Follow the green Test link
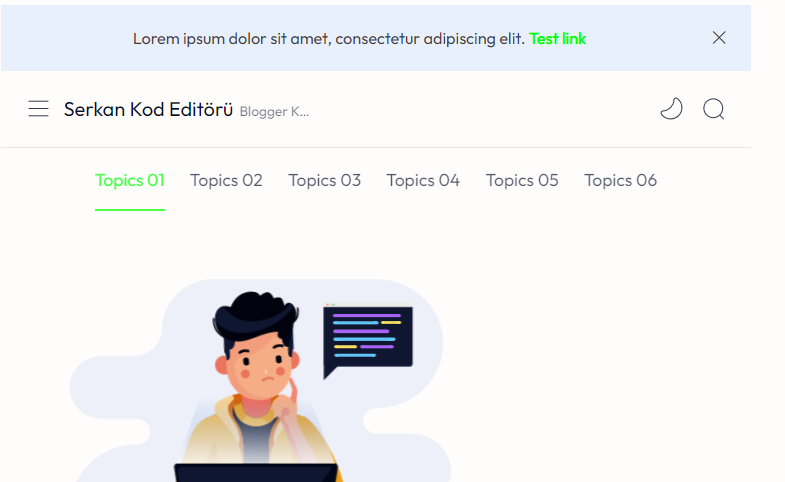785x482 pixels. coord(557,39)
